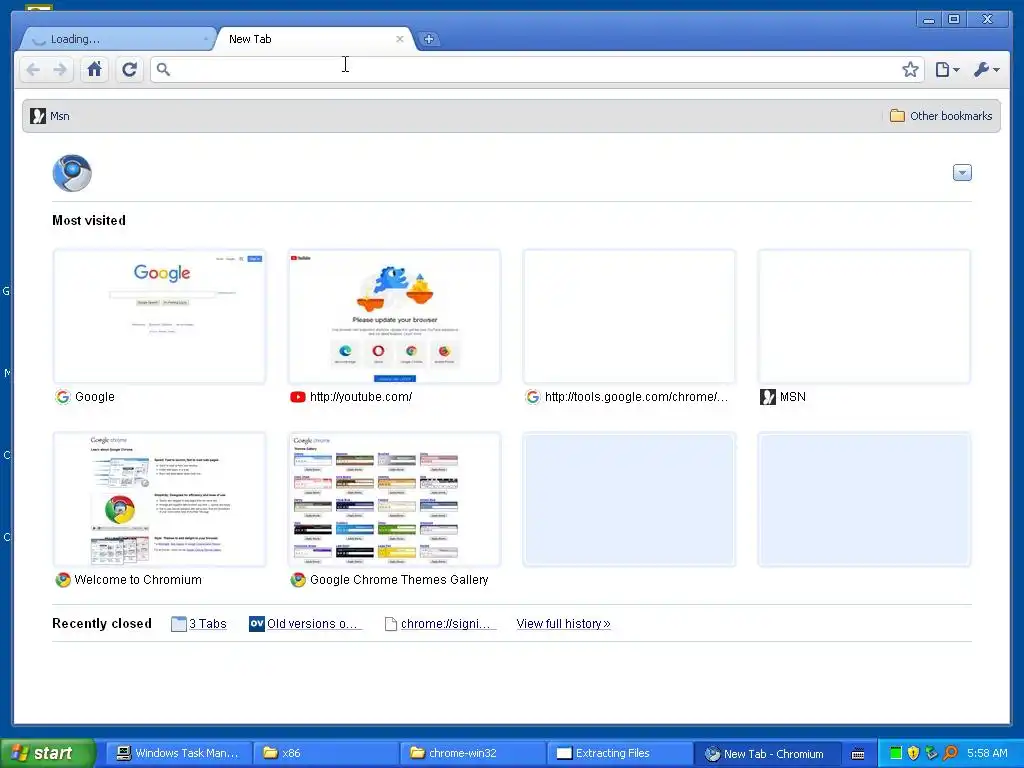Click the OV favicon next to Old versions
The width and height of the screenshot is (1024, 768).
(257, 624)
